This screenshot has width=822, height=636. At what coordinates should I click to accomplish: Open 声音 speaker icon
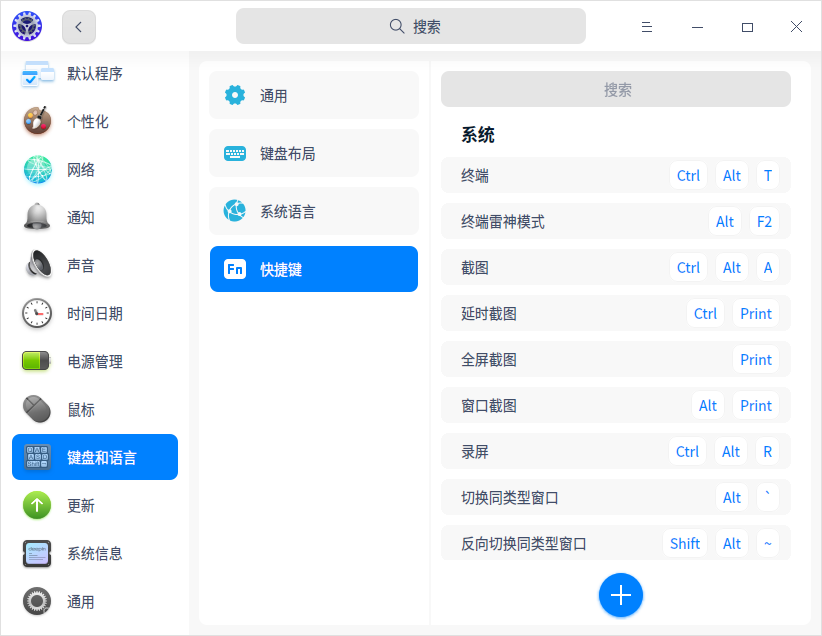click(x=38, y=265)
